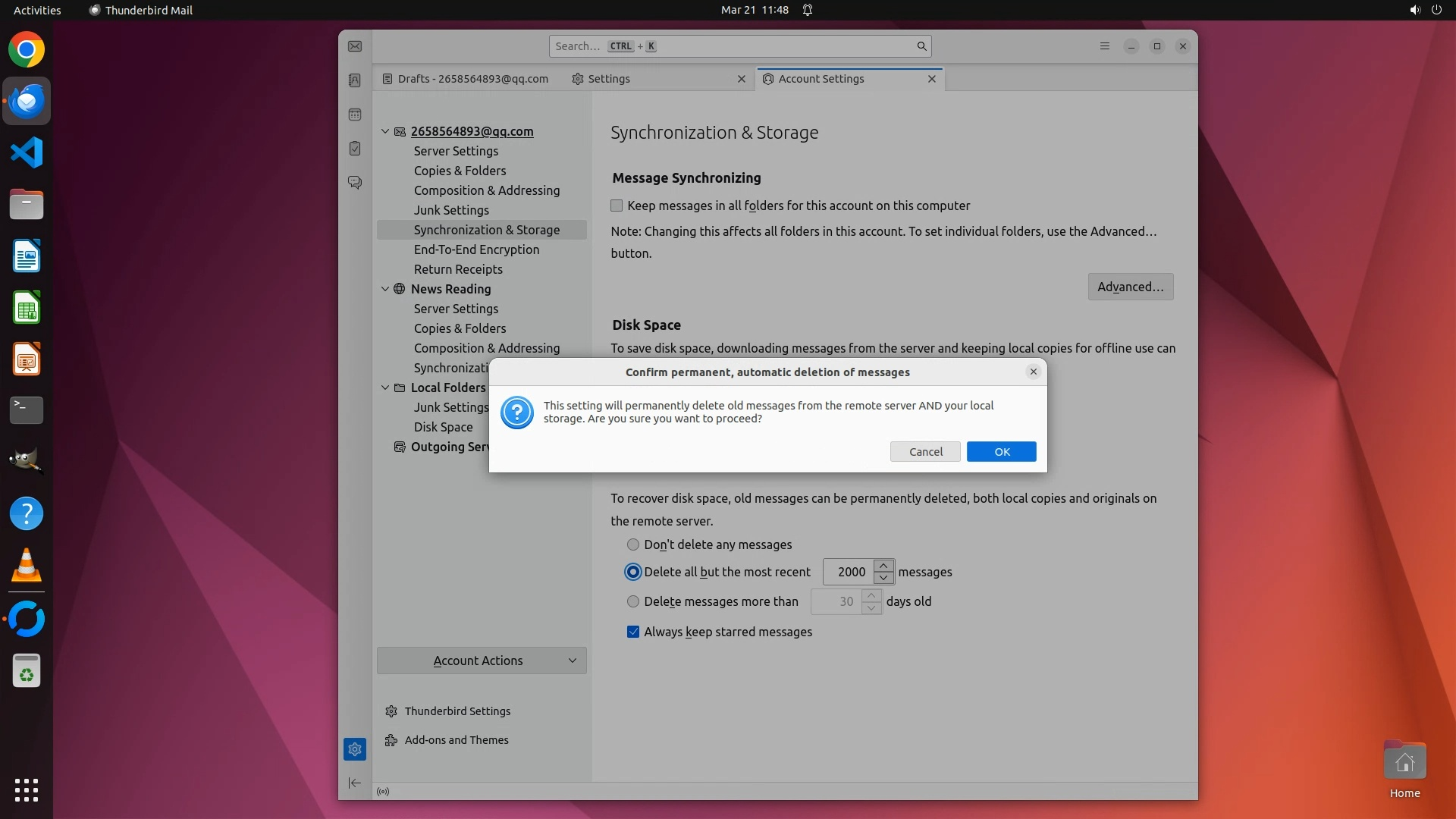The width and height of the screenshot is (1456, 819).
Task: Increase the most recent messages count stepper
Action: coord(883,566)
